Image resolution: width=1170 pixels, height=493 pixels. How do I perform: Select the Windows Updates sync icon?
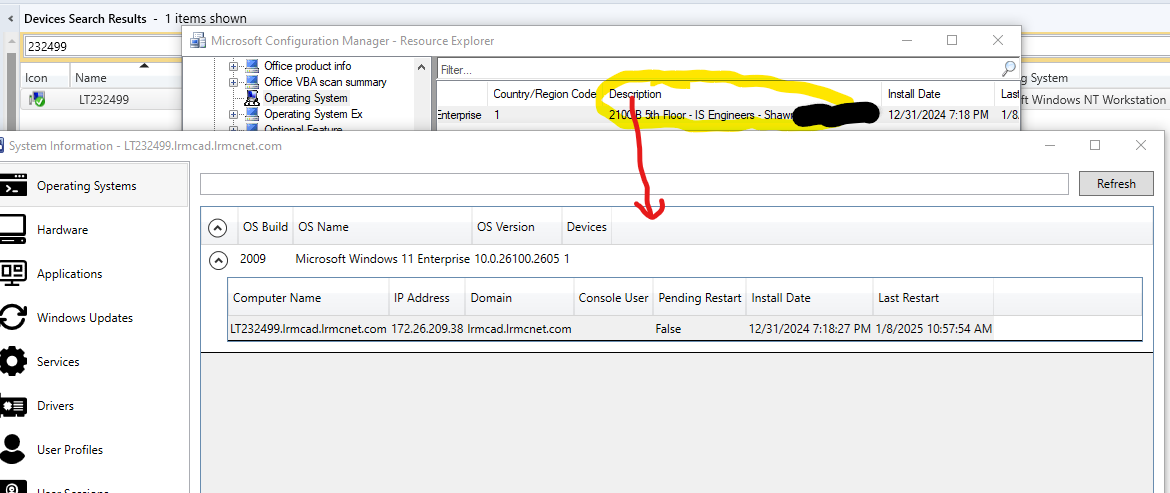[x=13, y=318]
